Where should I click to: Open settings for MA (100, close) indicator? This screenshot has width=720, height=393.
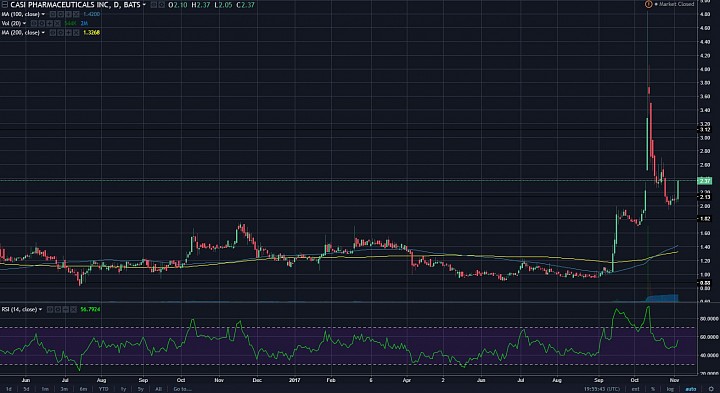[60, 14]
